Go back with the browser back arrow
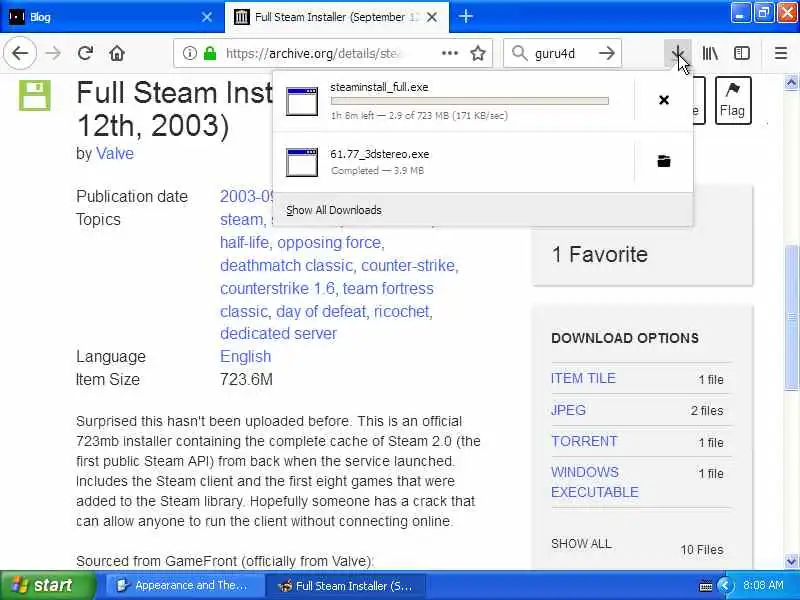800x600 pixels. 20,53
